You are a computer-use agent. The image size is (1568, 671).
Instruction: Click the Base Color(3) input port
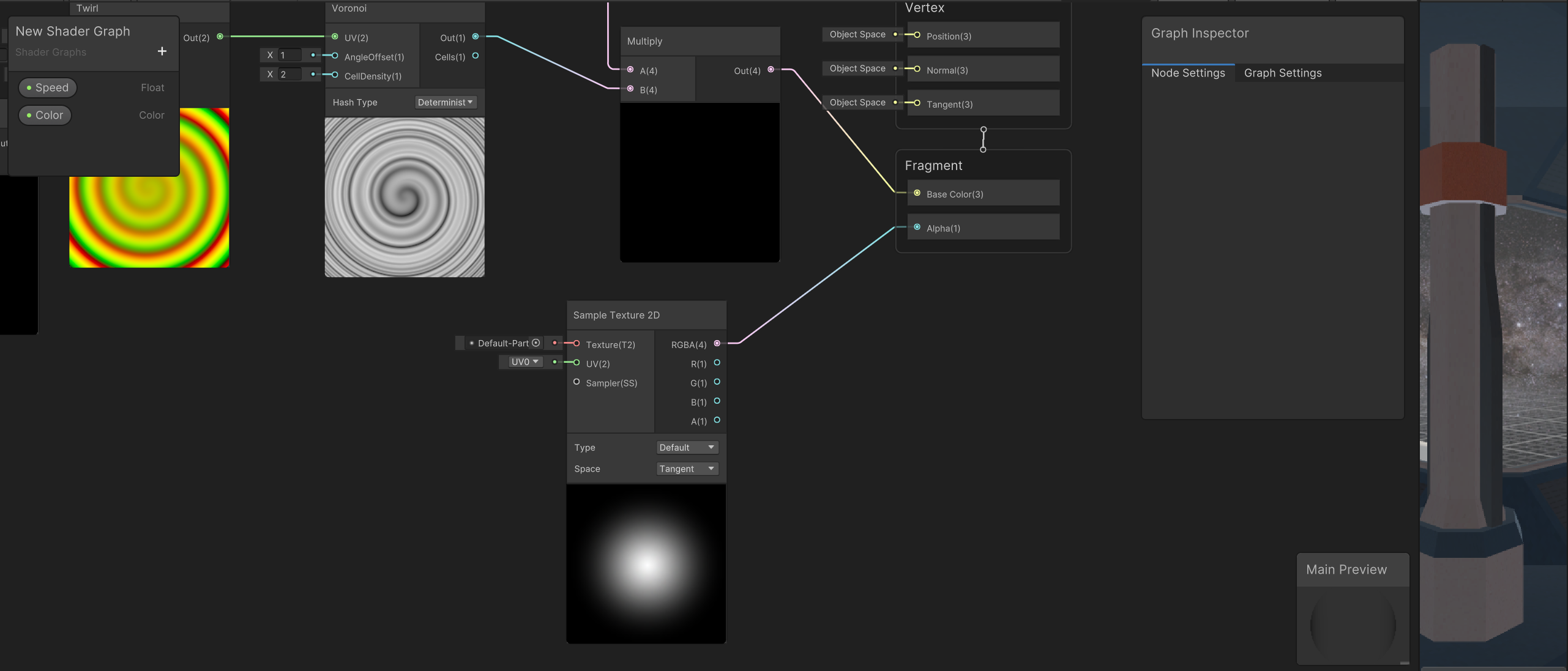pos(917,193)
